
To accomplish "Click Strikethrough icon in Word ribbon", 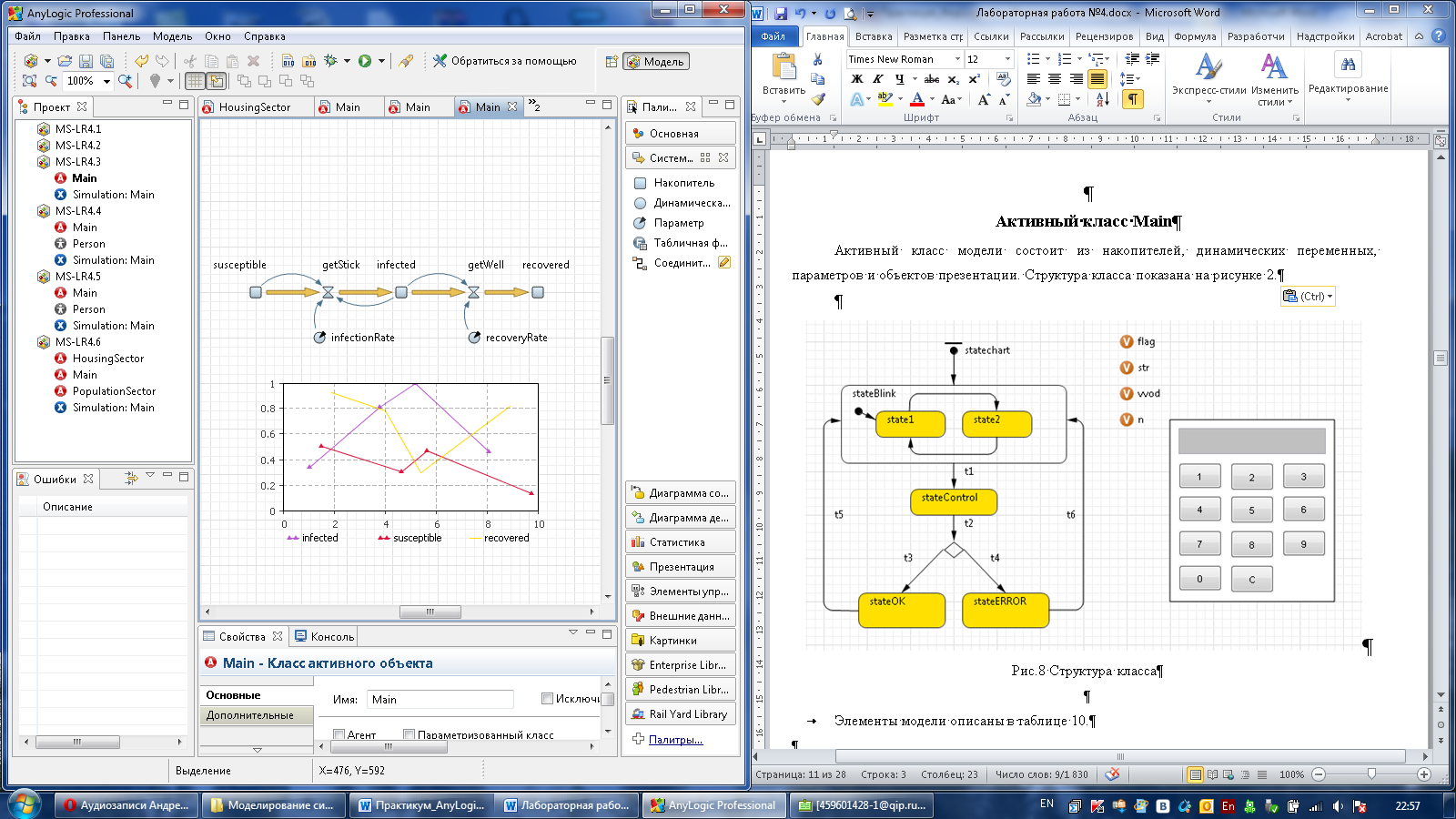I will click(x=932, y=79).
